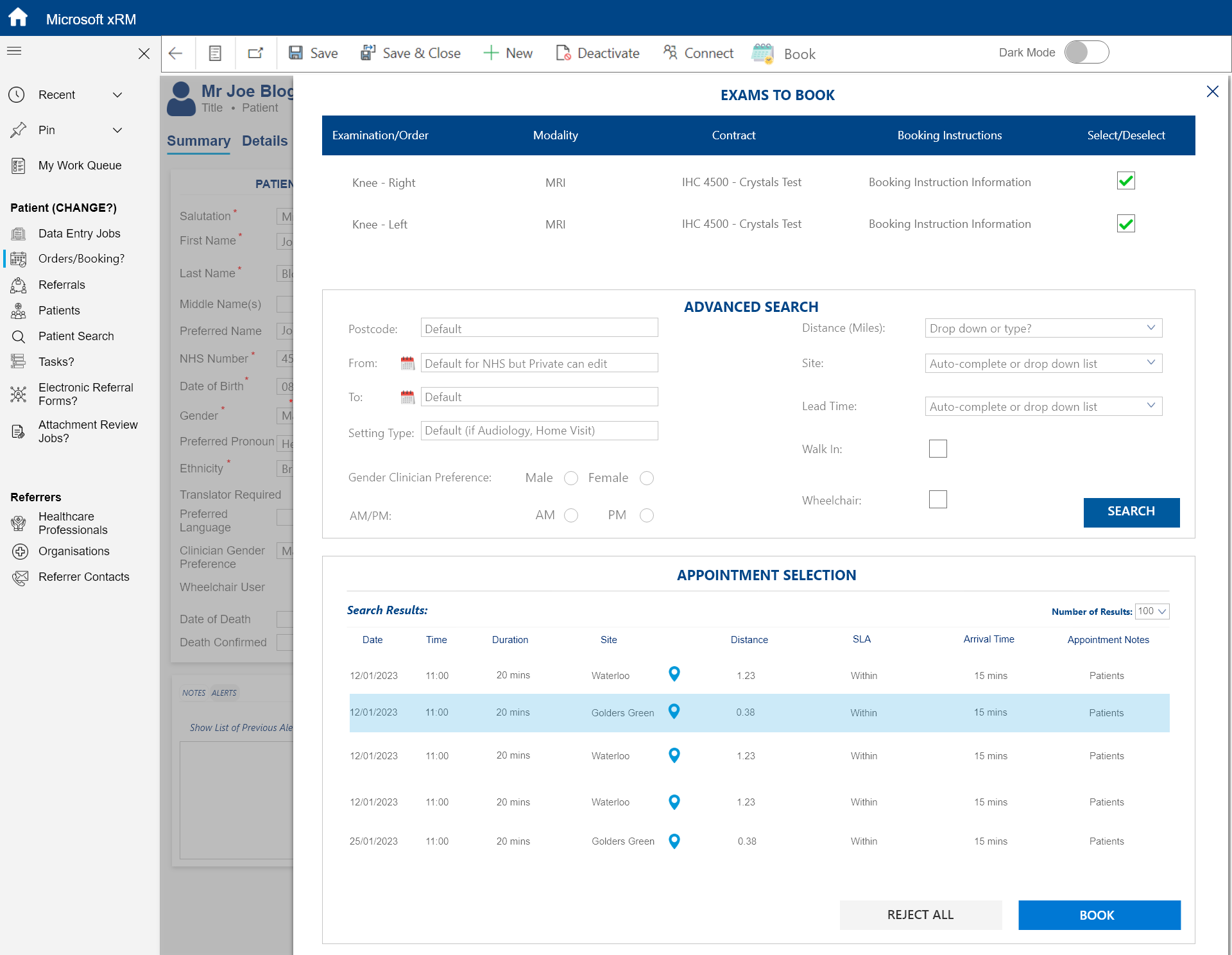Image resolution: width=1232 pixels, height=955 pixels.
Task: Click the Deactivate document icon
Action: coord(563,53)
